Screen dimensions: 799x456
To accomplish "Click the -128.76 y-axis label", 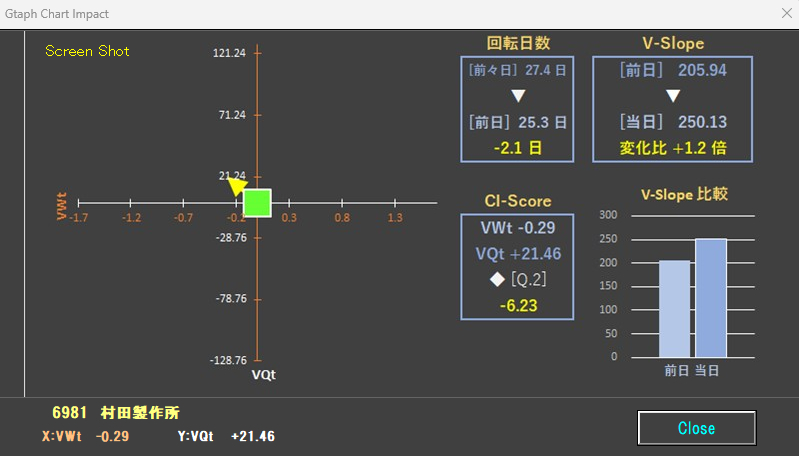I will (228, 361).
